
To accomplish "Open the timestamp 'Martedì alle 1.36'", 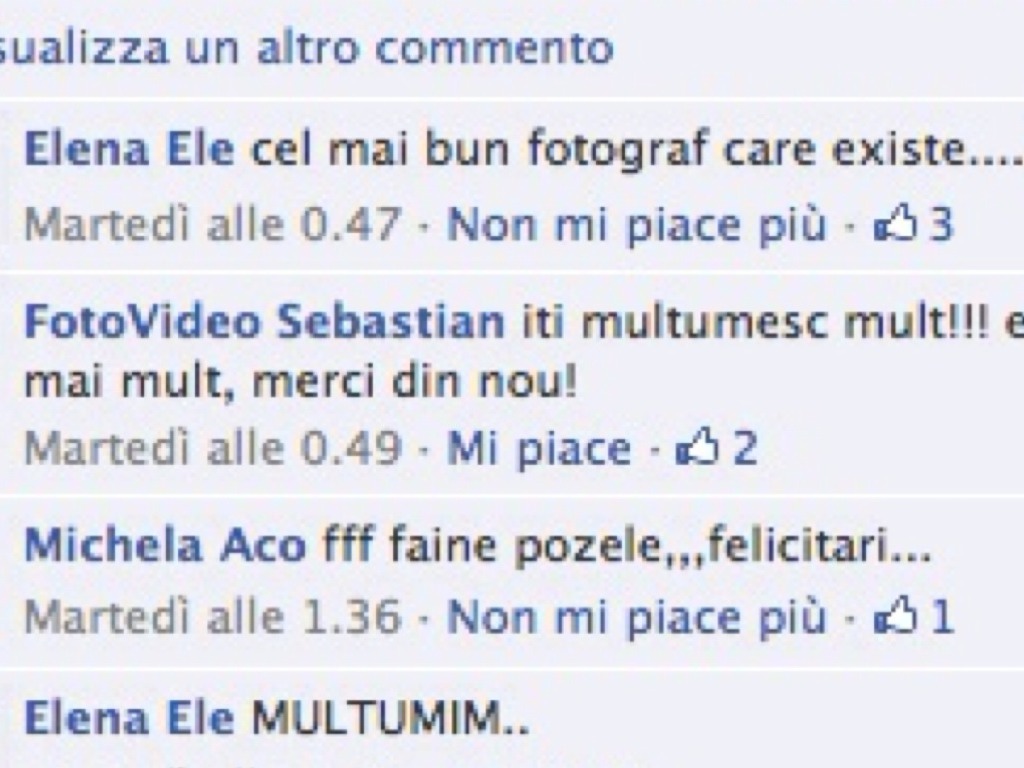I will pos(212,616).
